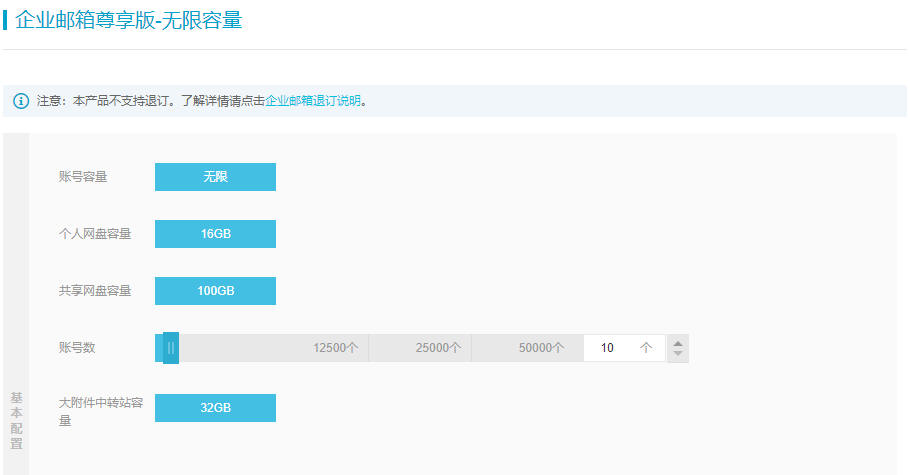
Task: Pick the 100GB shared netdisk capacity
Action: point(215,291)
